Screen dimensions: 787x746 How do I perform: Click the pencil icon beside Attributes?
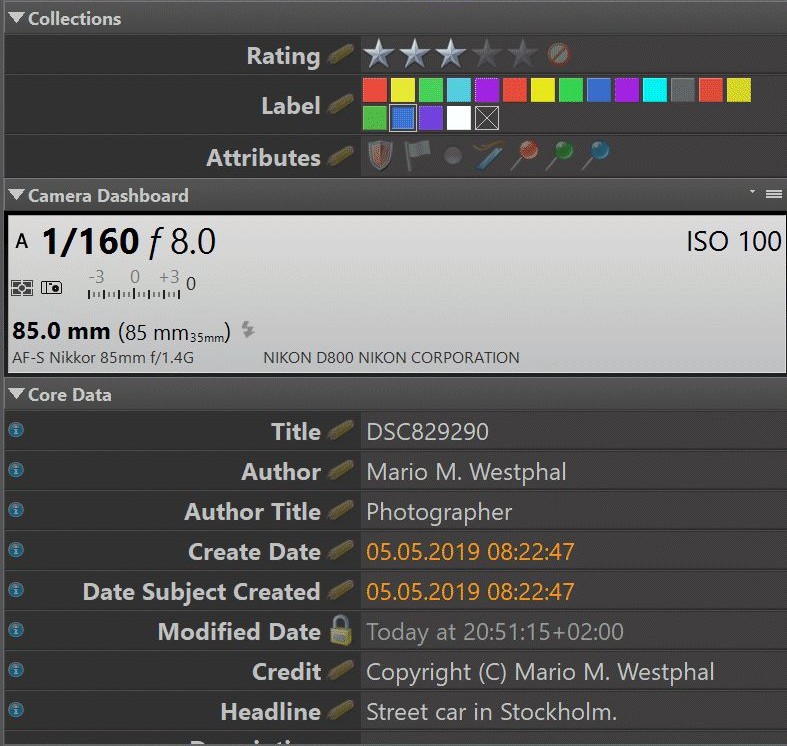[341, 157]
